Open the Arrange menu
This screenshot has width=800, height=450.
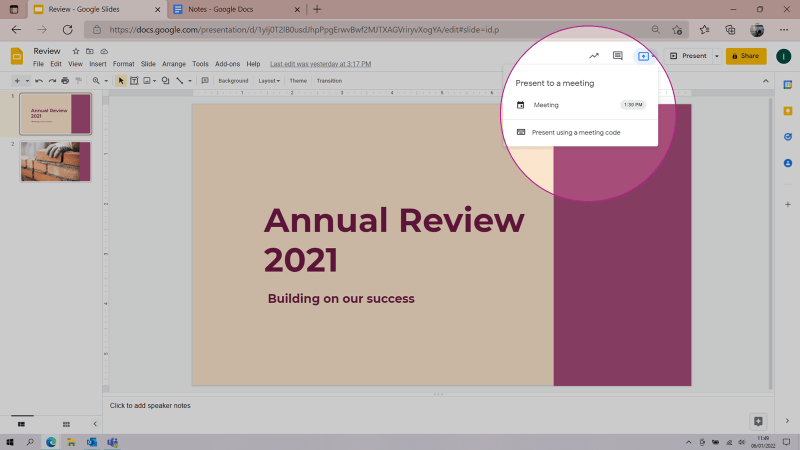(x=174, y=64)
